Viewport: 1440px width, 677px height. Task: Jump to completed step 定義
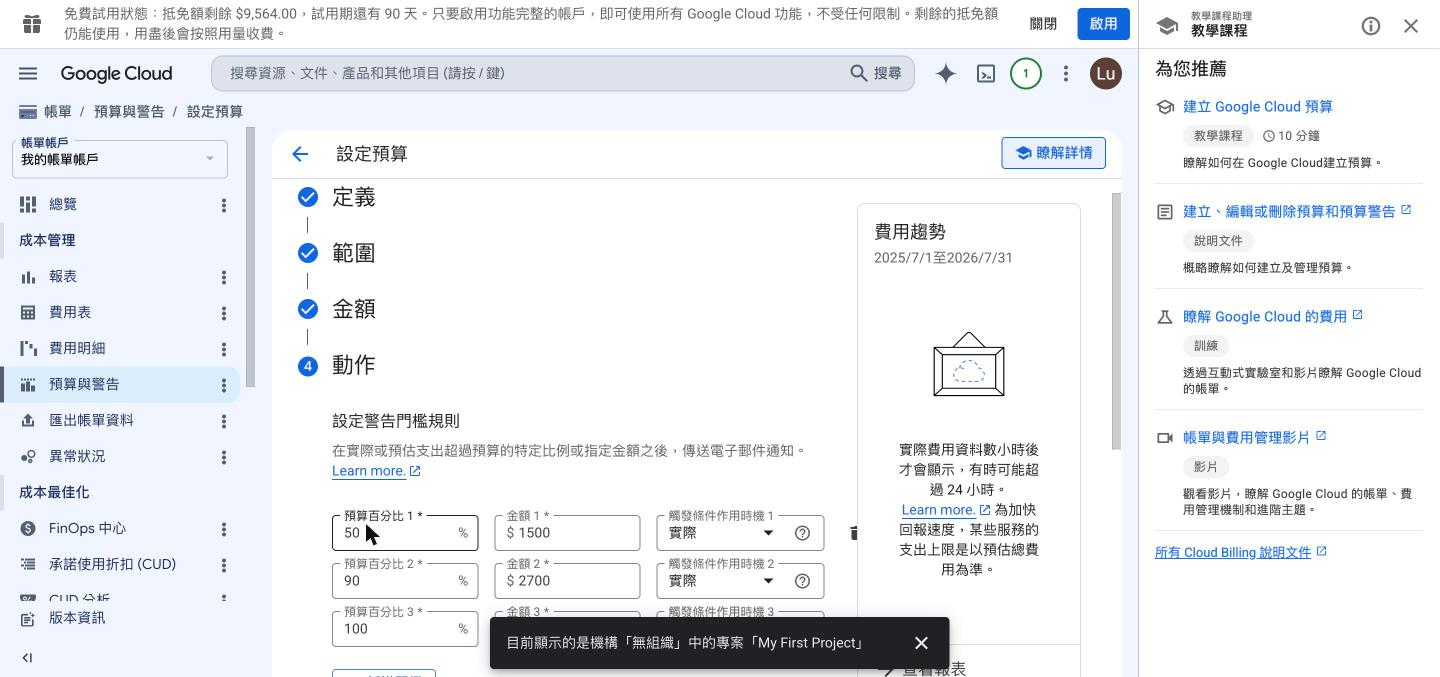[x=353, y=197]
